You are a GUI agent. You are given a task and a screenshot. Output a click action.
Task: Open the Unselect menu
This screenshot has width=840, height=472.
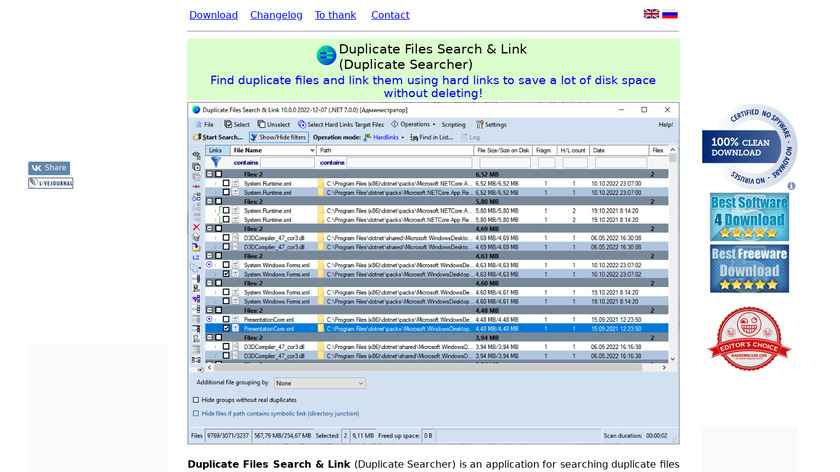tap(274, 124)
